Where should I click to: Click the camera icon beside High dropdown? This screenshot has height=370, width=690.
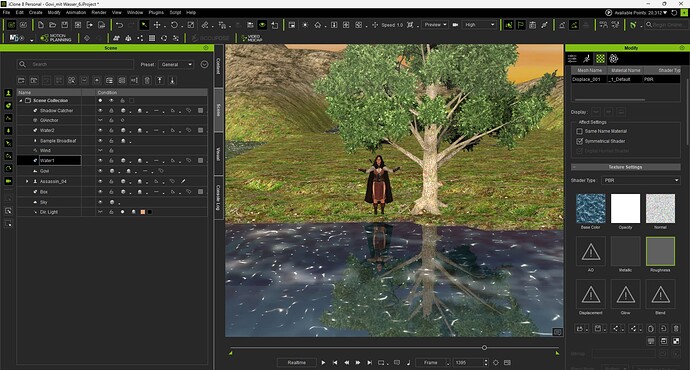coord(455,25)
